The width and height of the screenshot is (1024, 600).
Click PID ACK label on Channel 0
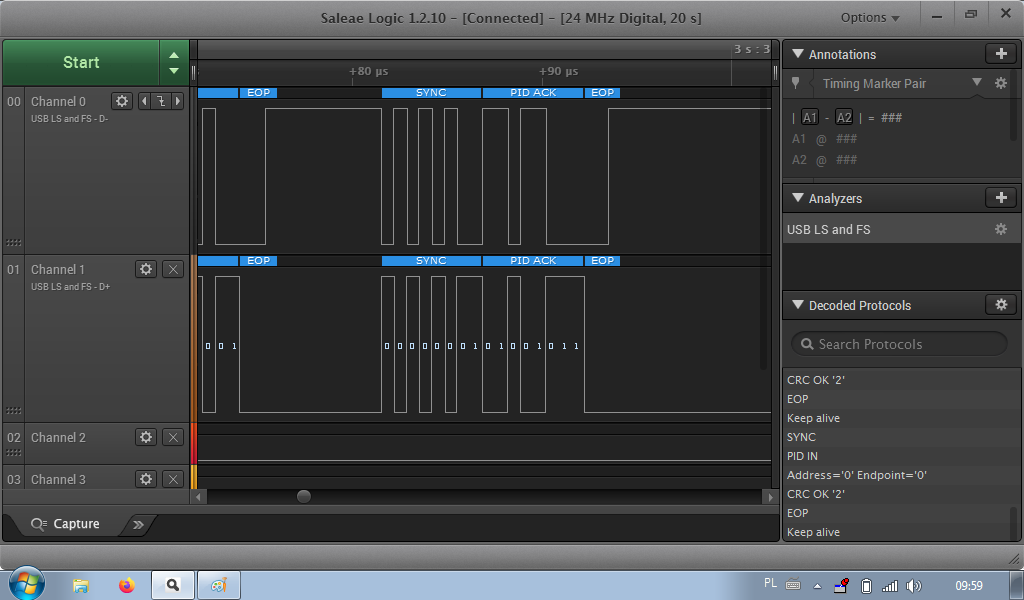[x=533, y=93]
